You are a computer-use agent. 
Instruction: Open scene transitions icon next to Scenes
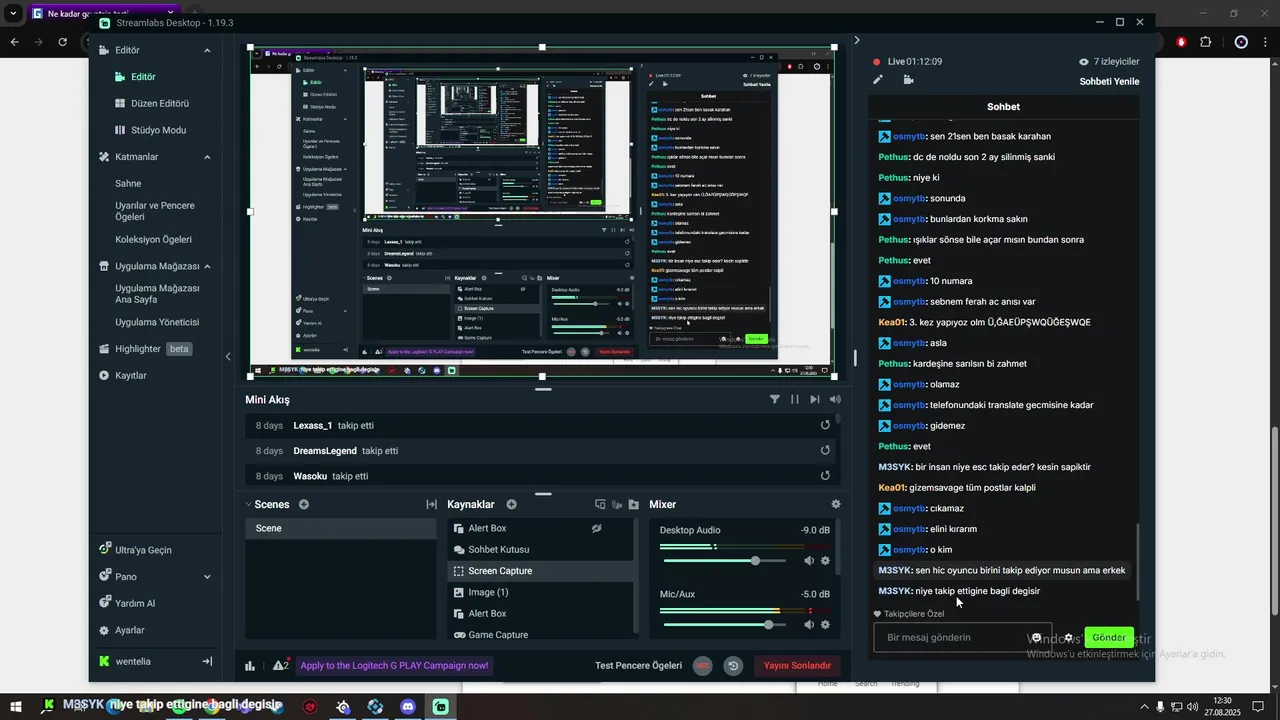431,505
